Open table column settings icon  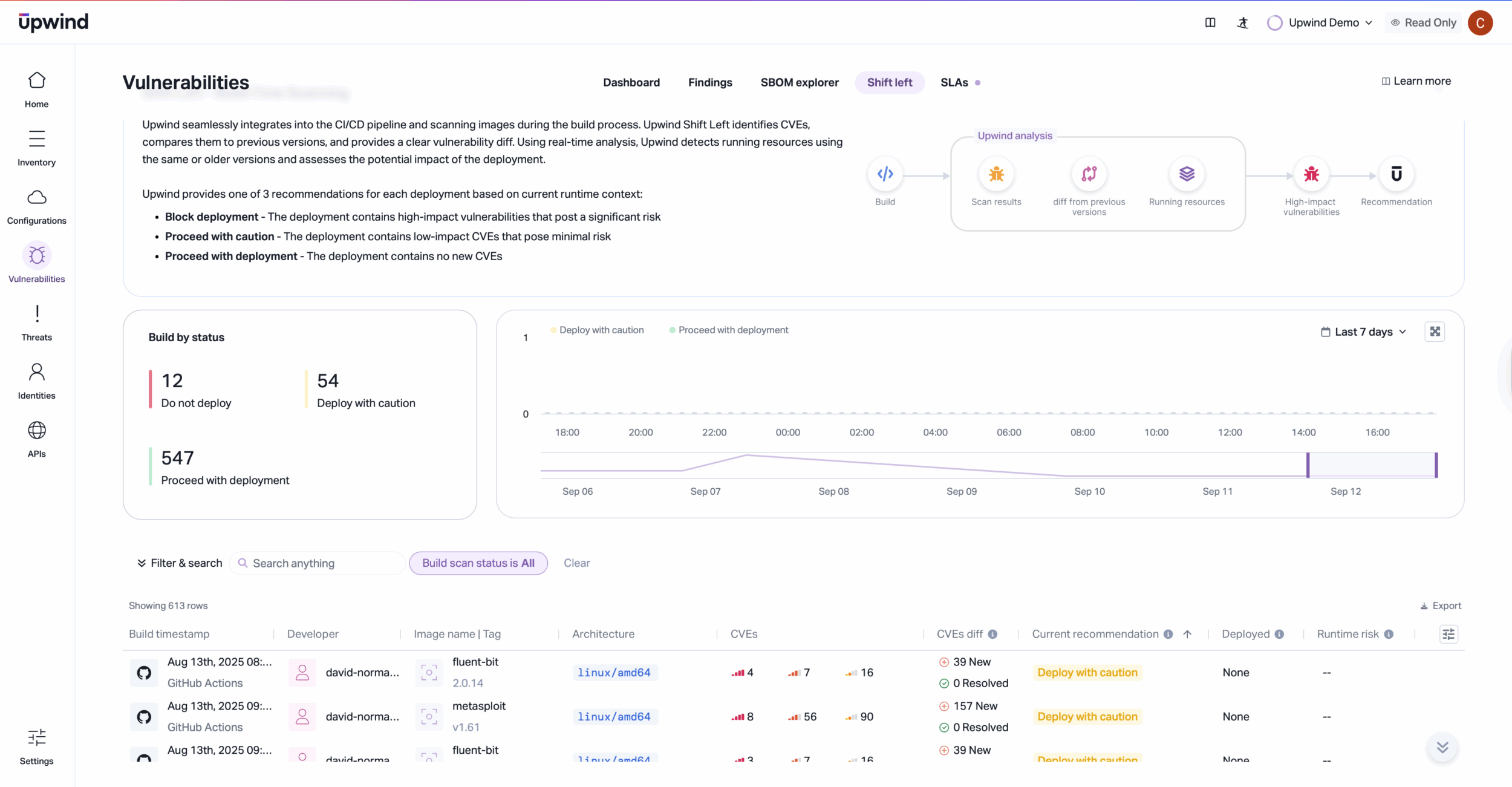coord(1448,634)
